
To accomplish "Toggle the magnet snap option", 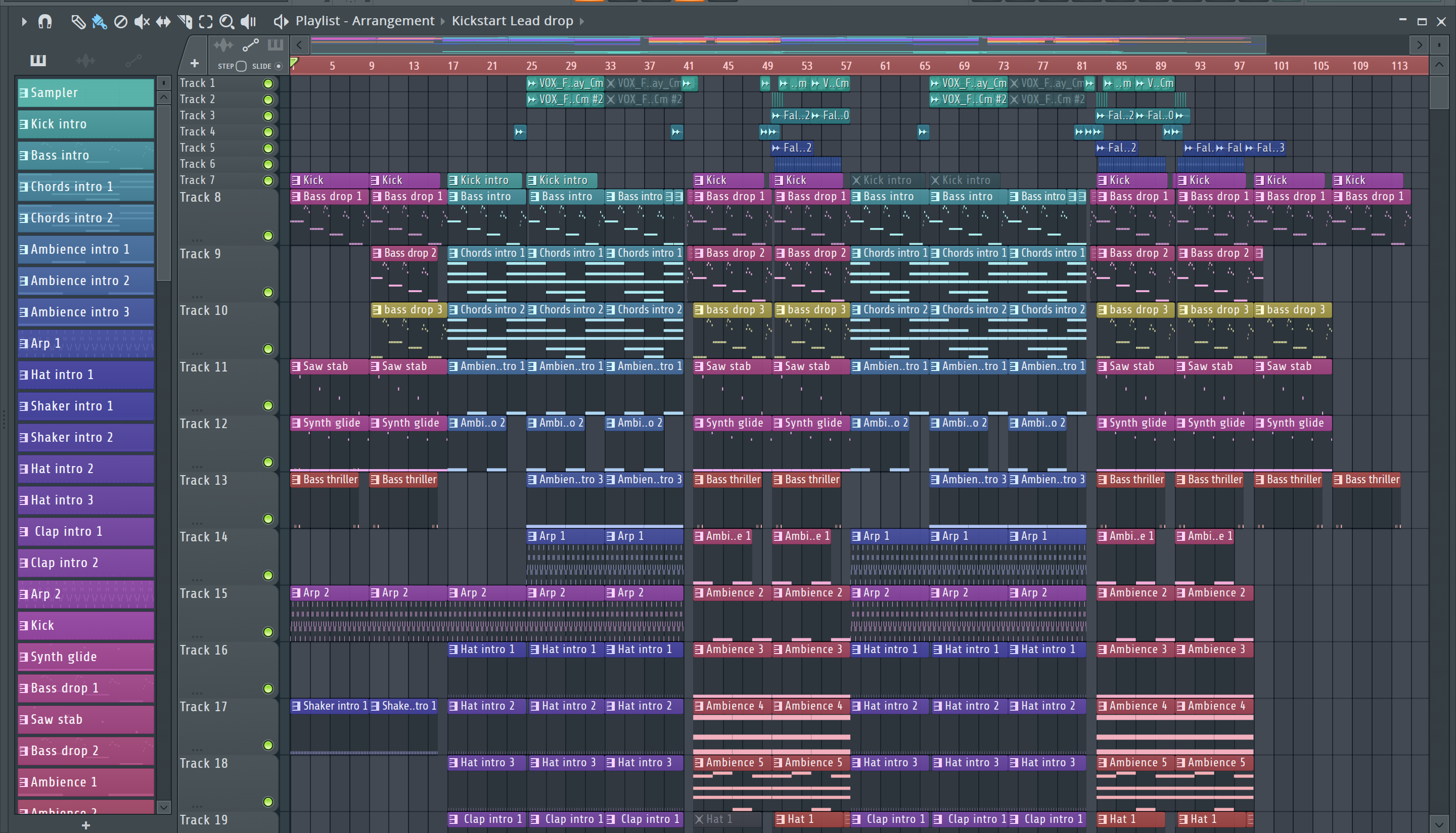I will coord(44,22).
